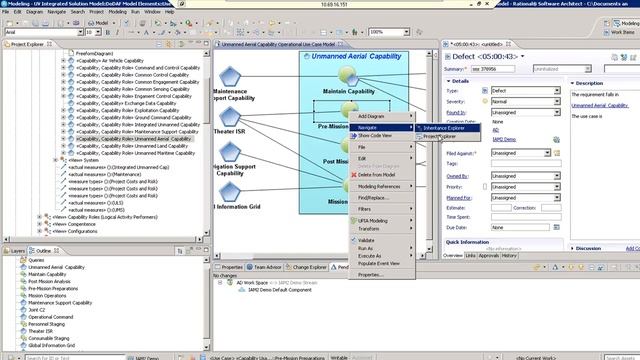Open the Modeling menu in menu bar

[x=117, y=12]
